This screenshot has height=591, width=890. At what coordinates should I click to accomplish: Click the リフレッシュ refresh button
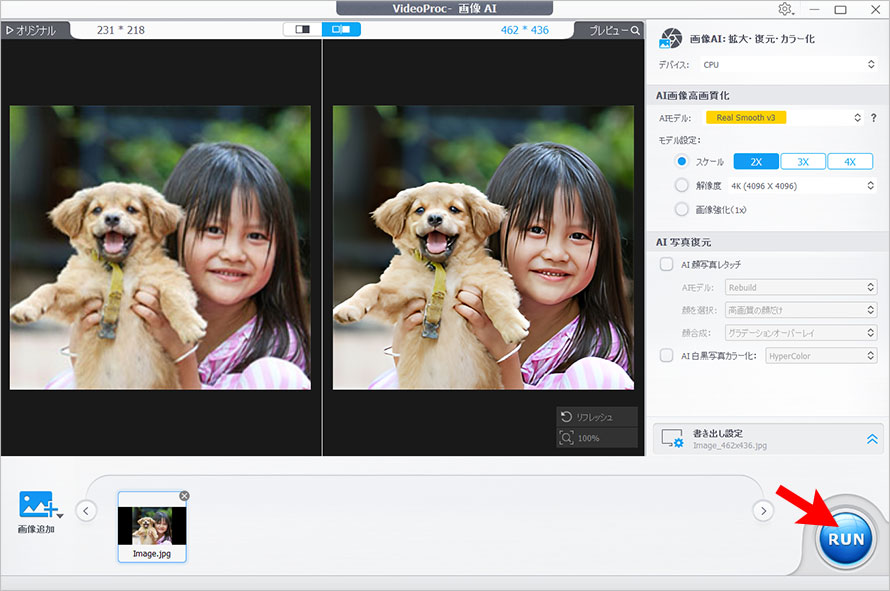click(597, 417)
